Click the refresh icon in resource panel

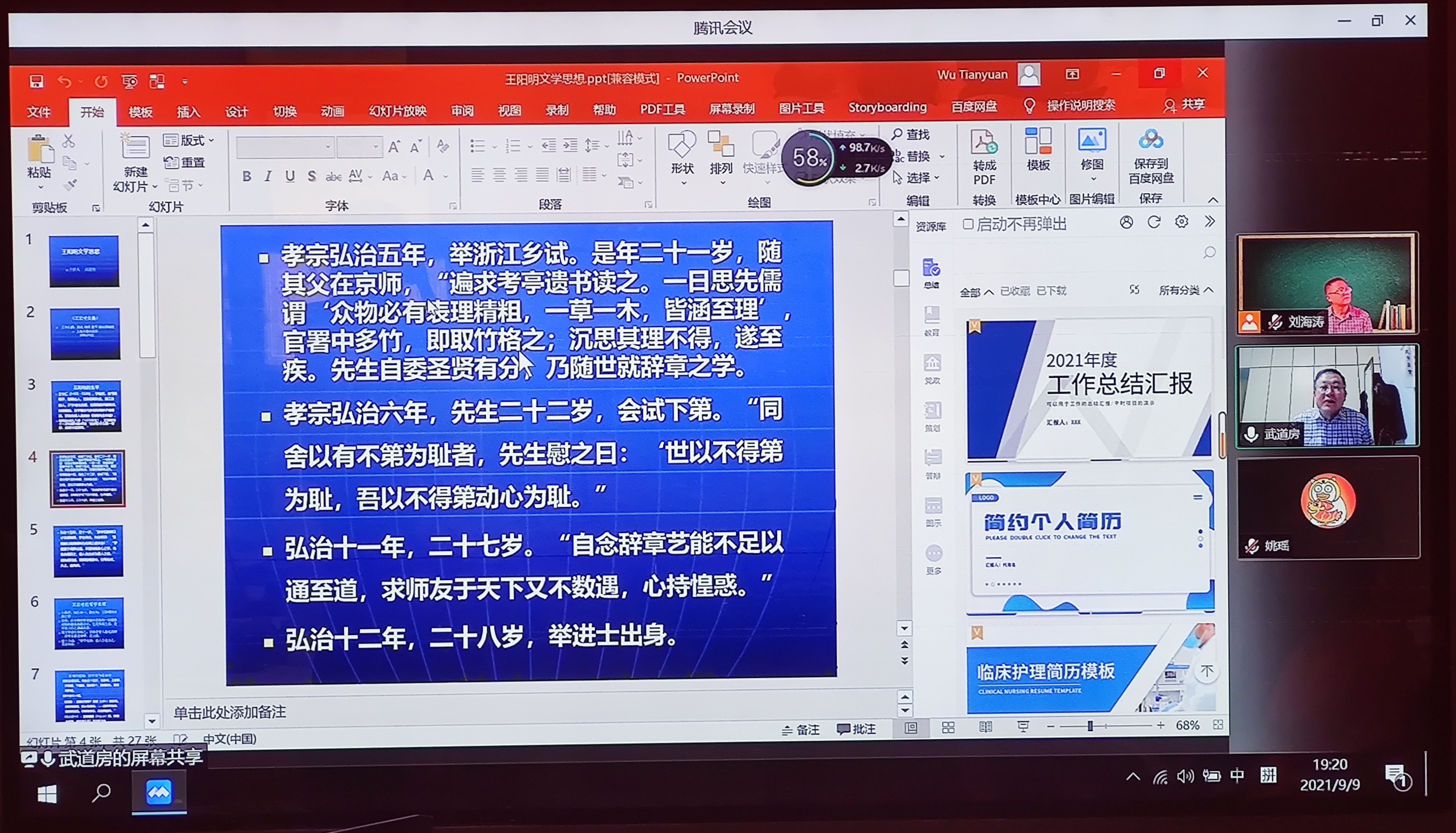point(1154,222)
